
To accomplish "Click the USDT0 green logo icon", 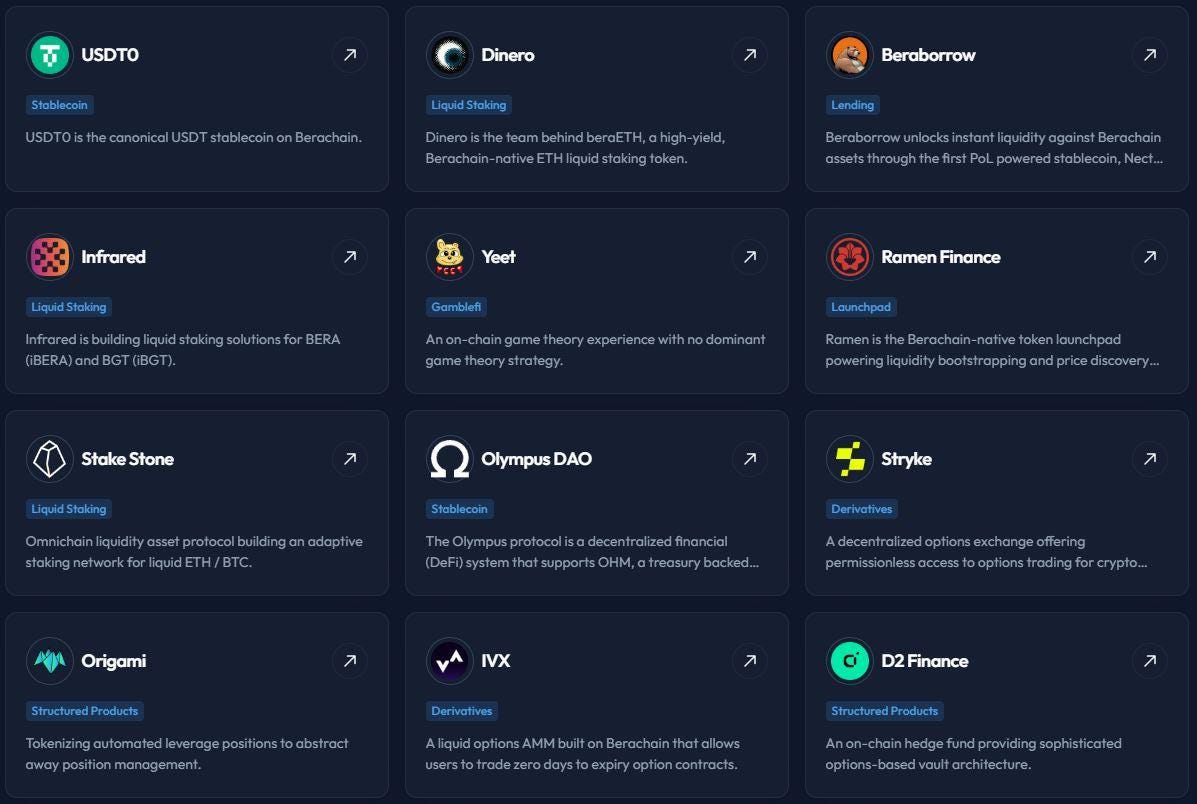I will coord(50,55).
